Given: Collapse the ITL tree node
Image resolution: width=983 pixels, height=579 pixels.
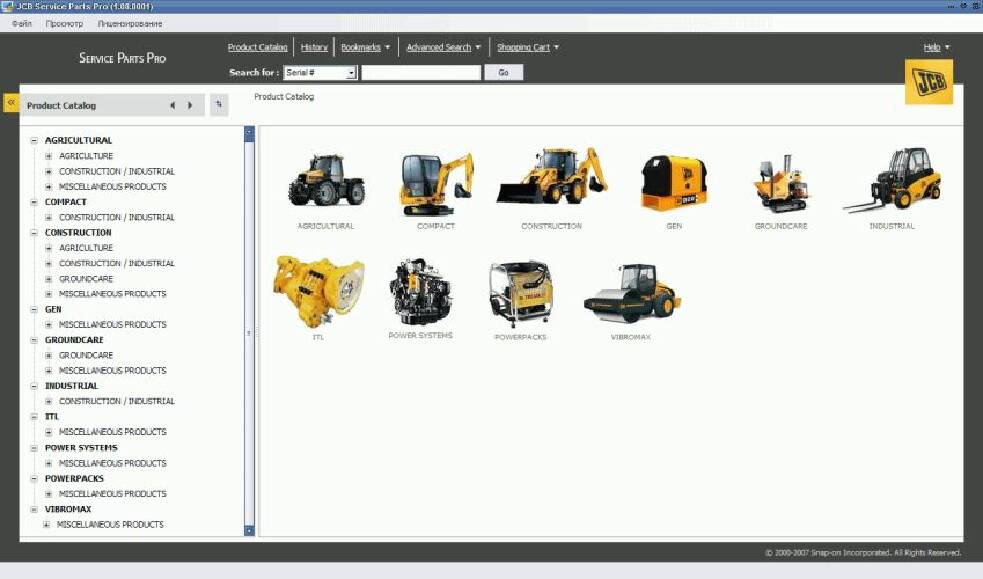Looking at the screenshot, I should coord(34,417).
